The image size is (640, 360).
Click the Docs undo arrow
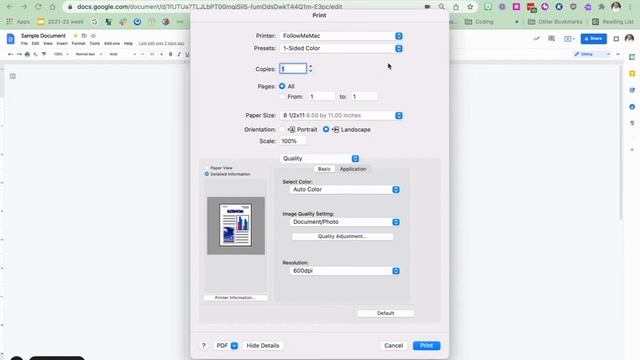(x=10, y=54)
